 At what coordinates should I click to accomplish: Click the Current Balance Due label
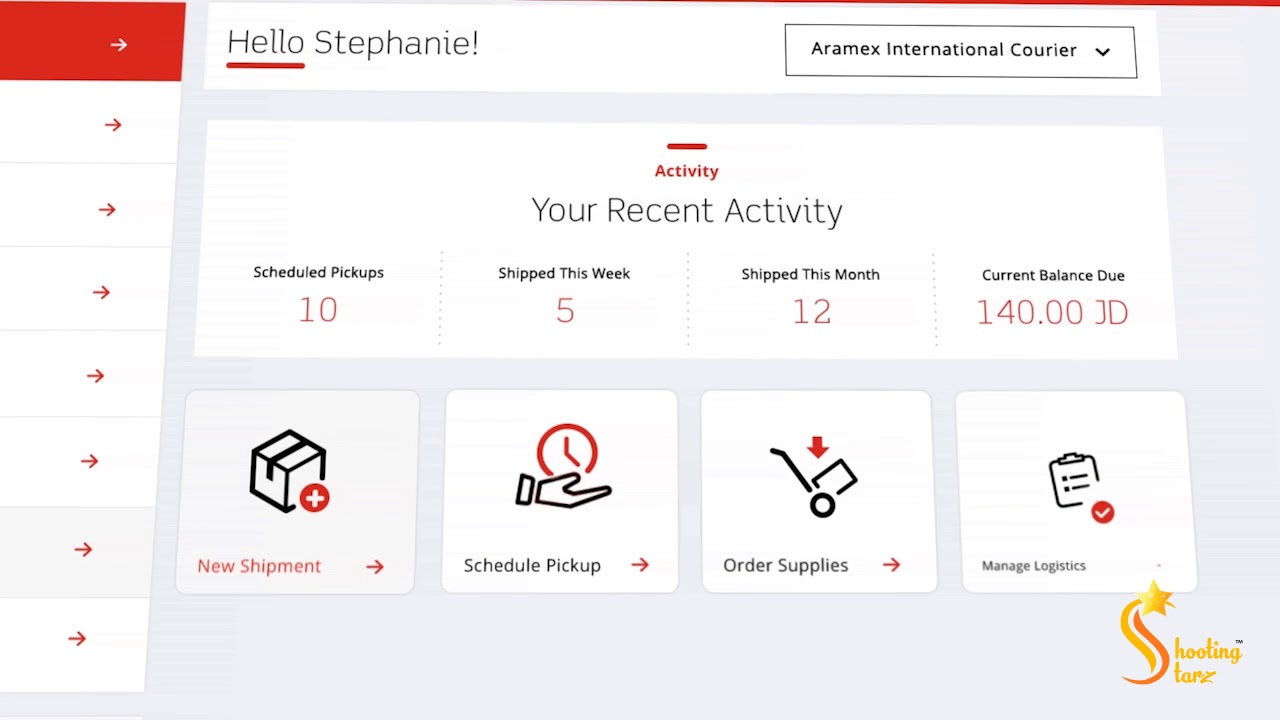[1053, 275]
